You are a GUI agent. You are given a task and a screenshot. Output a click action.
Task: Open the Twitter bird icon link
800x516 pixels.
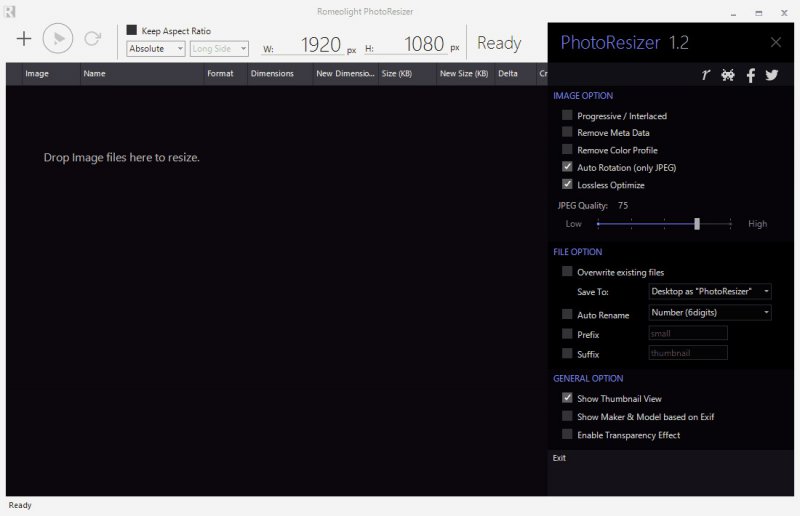tap(771, 75)
